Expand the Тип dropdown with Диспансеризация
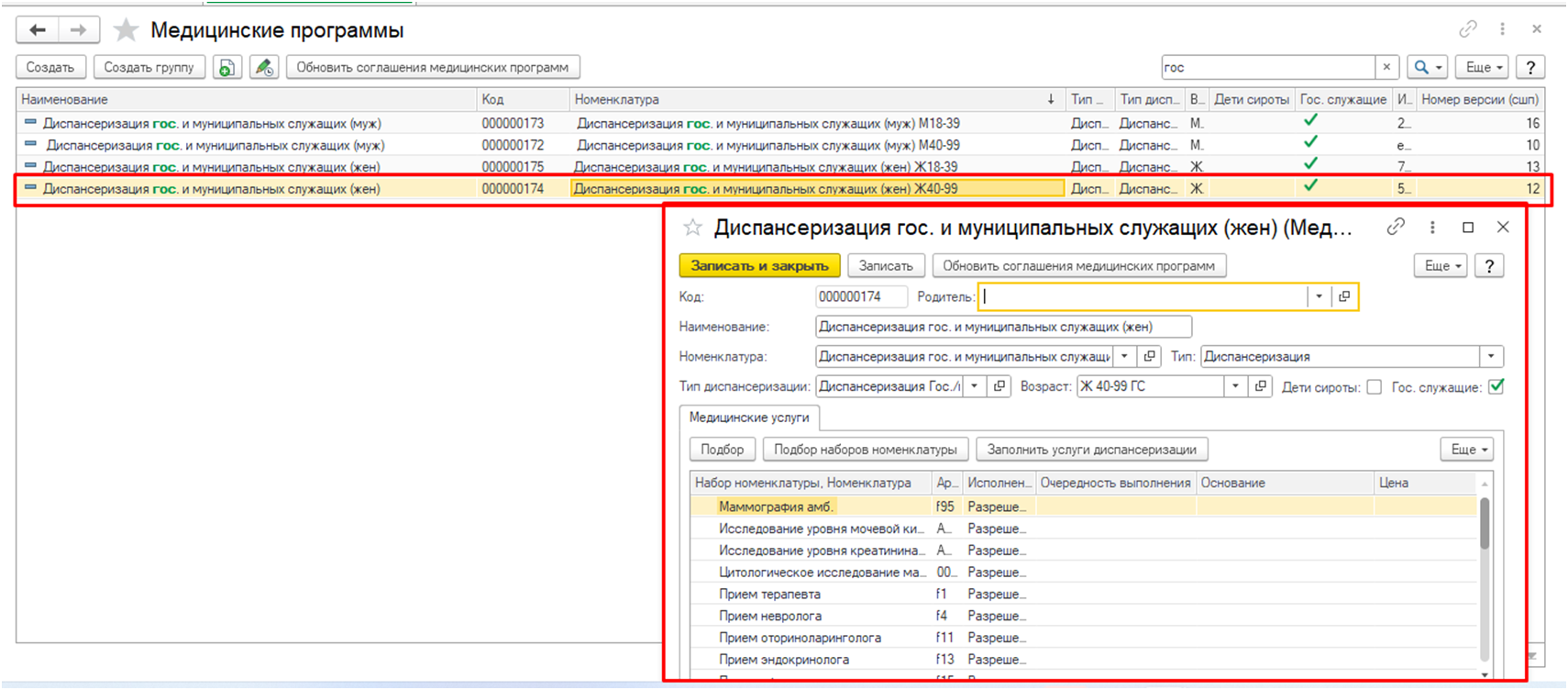The image size is (1568, 690). (x=1491, y=356)
